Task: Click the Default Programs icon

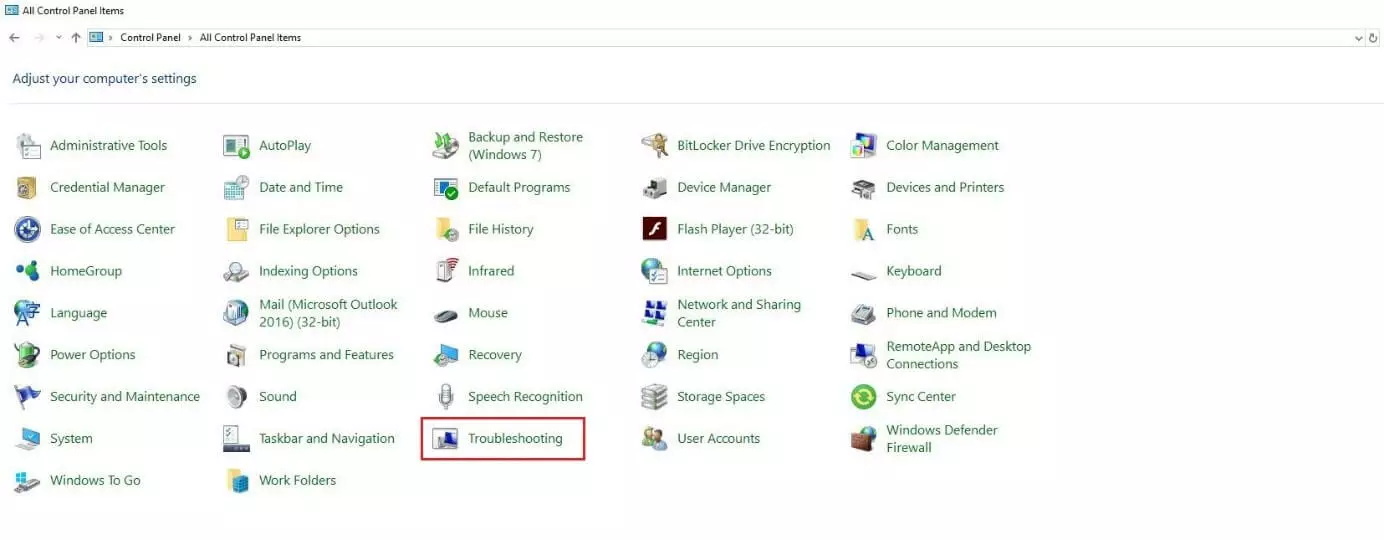Action: pos(446,188)
